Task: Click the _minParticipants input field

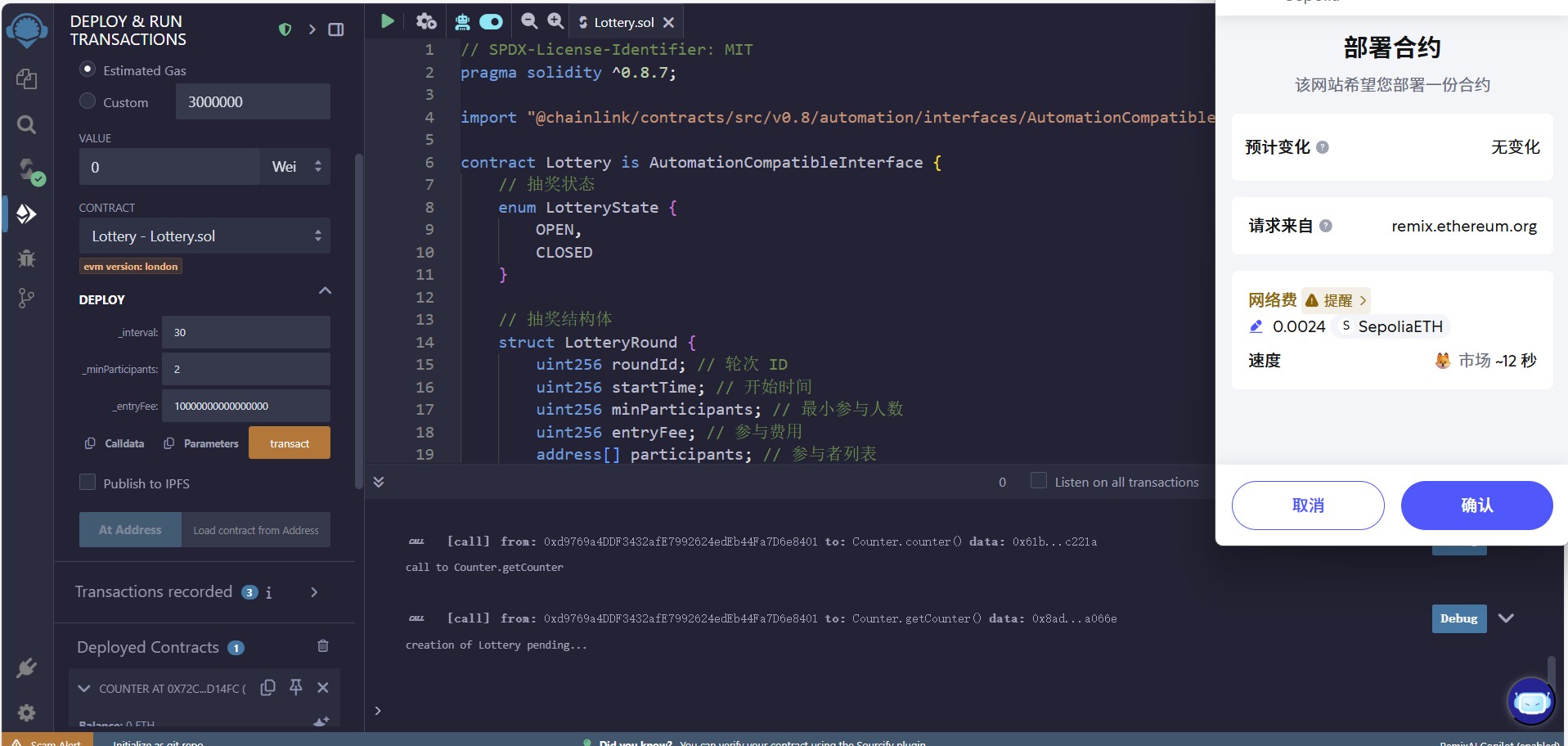Action: pos(245,370)
